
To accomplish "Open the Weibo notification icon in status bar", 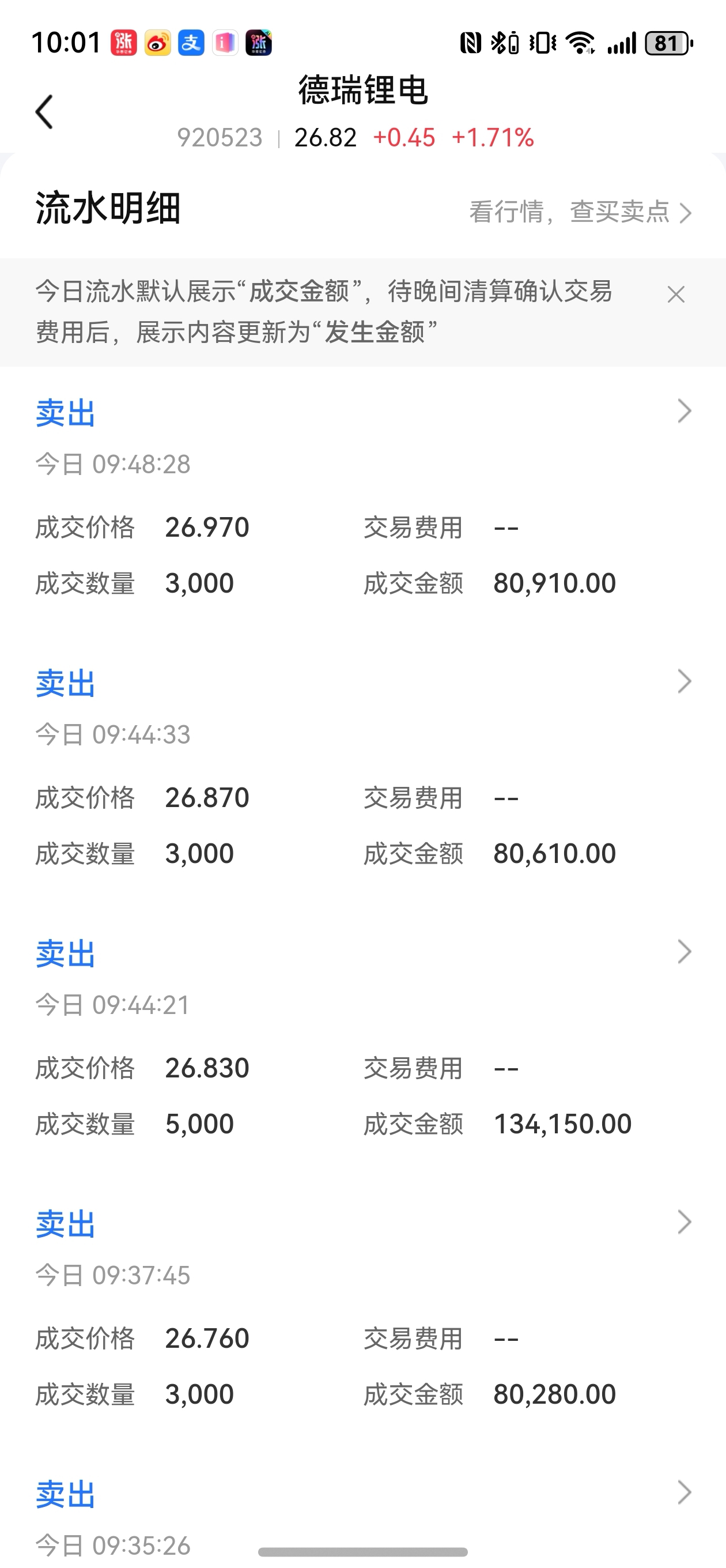I will 158,43.
